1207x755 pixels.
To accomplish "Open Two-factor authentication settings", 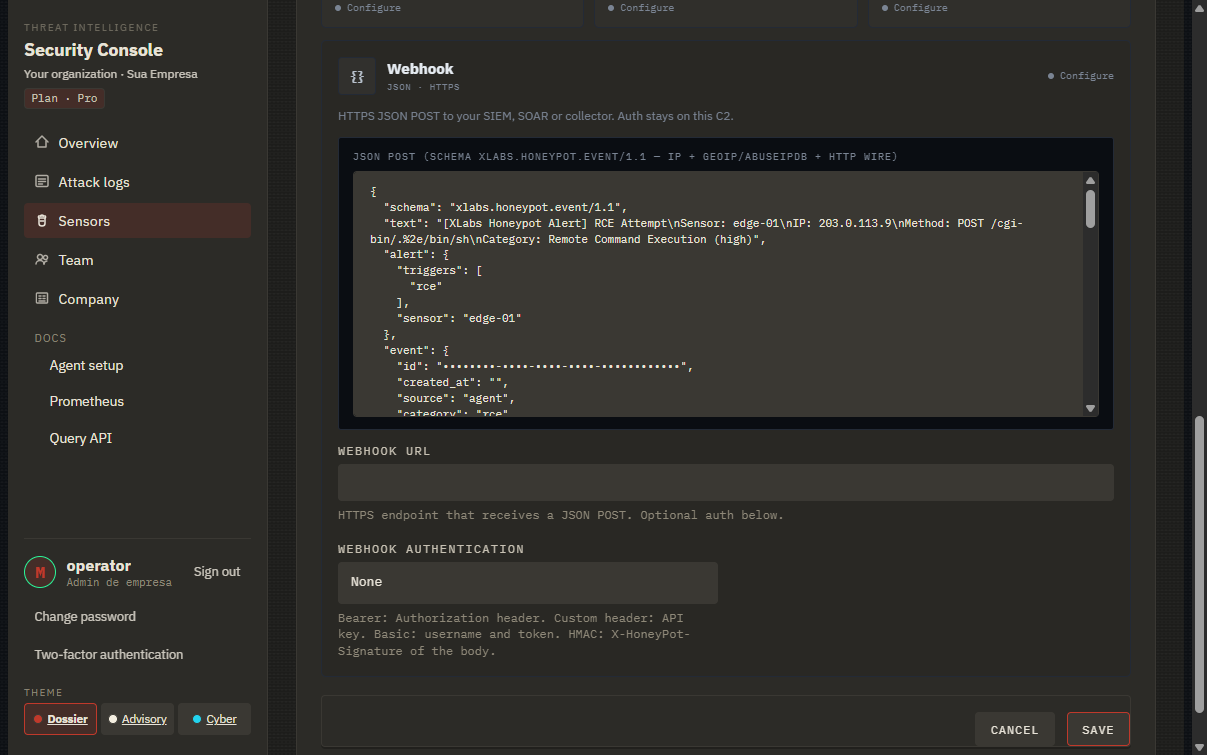I will [109, 655].
